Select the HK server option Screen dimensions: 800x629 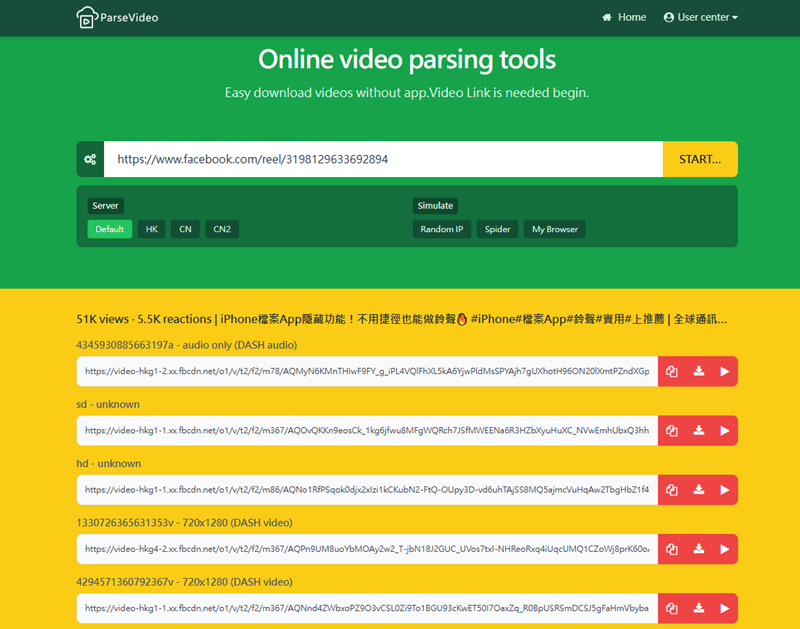click(152, 229)
